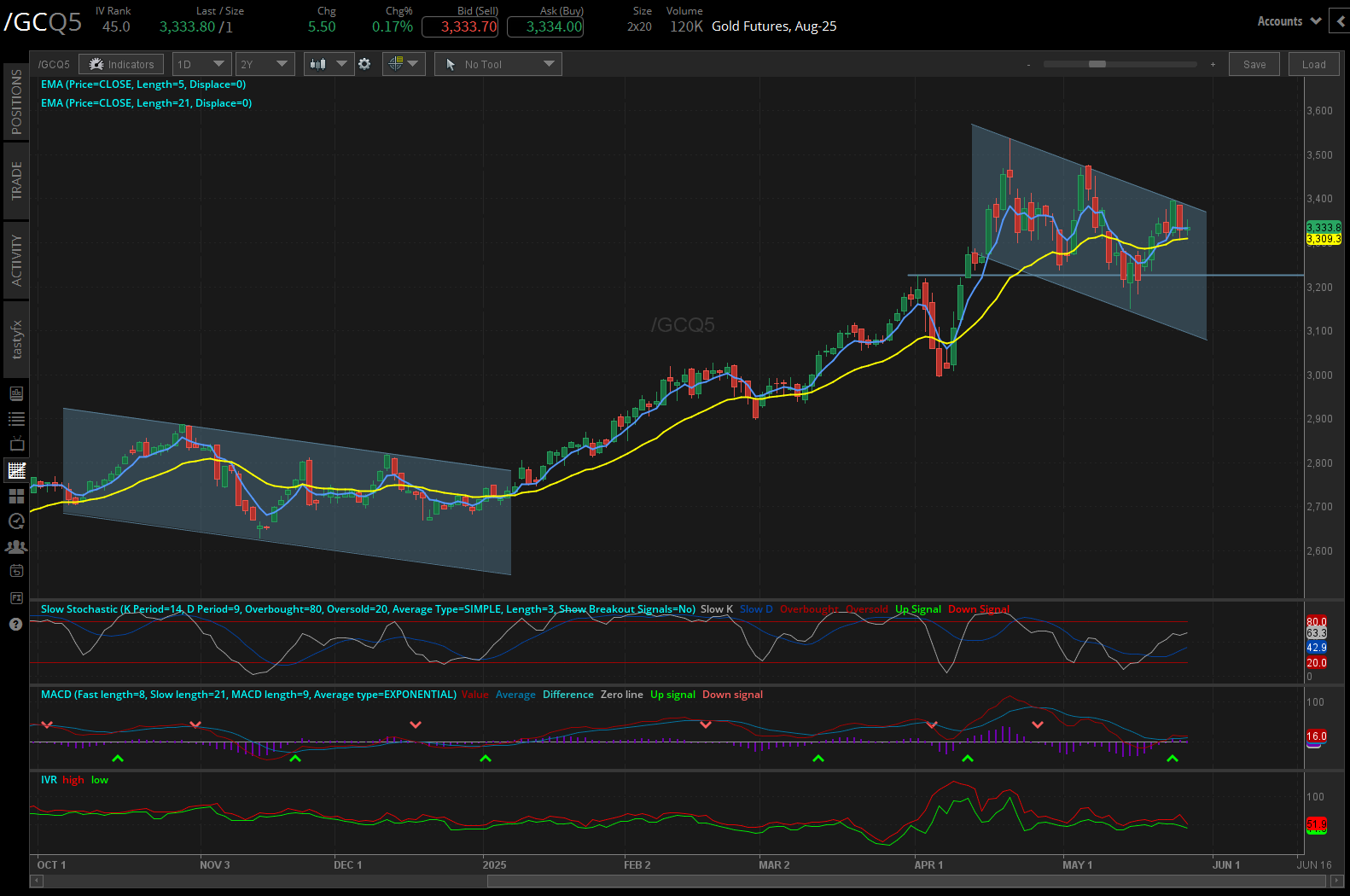This screenshot has height=896, width=1350.
Task: Click the /GCQ5 chart symbol label
Action: (x=54, y=65)
